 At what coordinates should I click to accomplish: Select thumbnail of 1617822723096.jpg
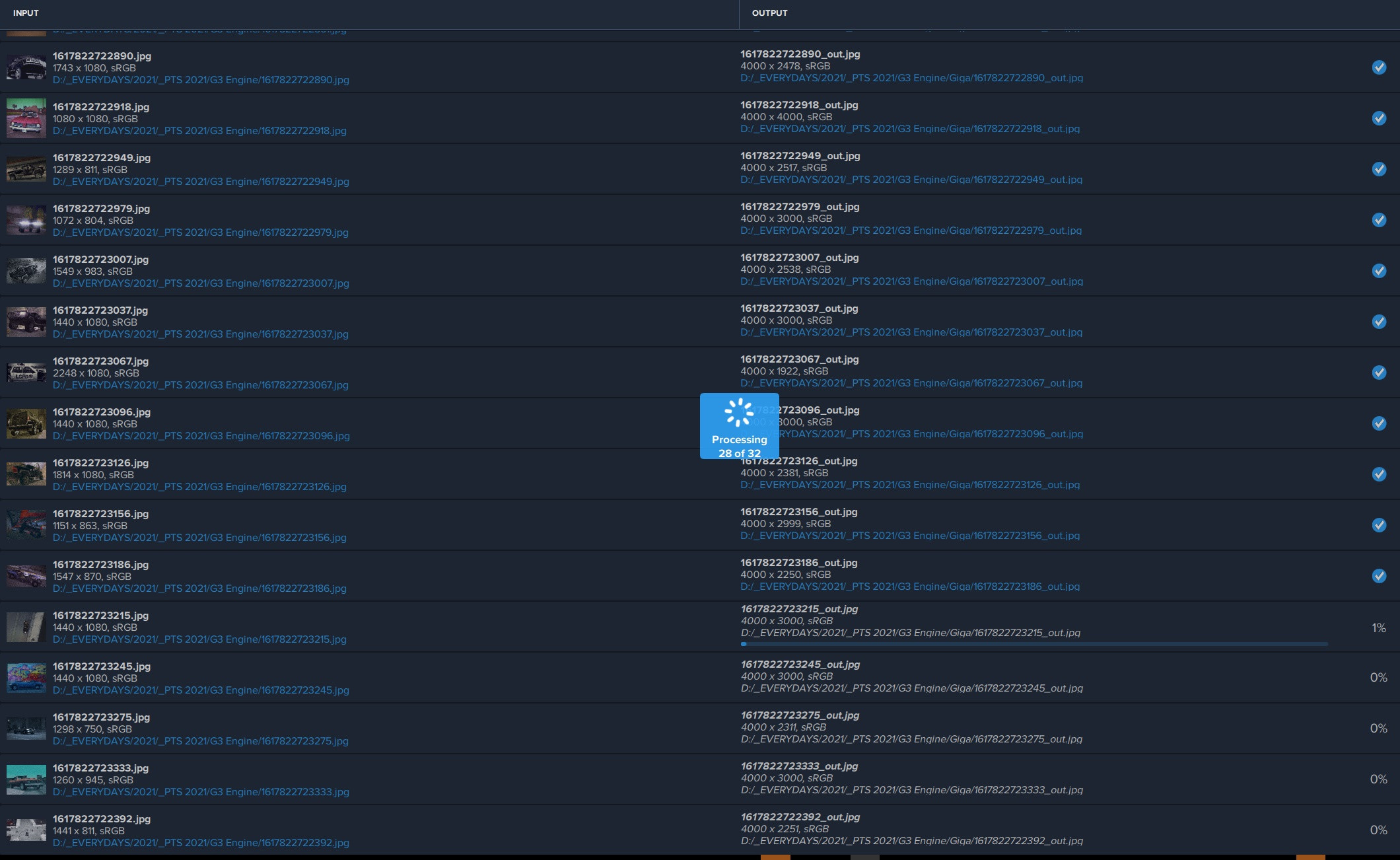click(x=26, y=423)
